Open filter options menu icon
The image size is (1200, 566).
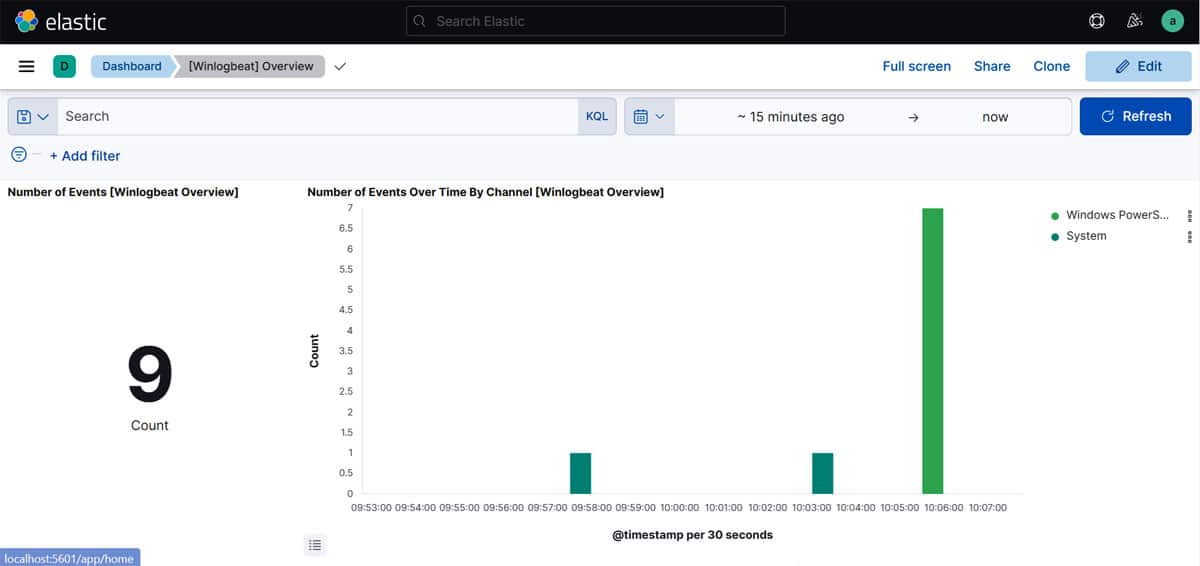pos(19,155)
